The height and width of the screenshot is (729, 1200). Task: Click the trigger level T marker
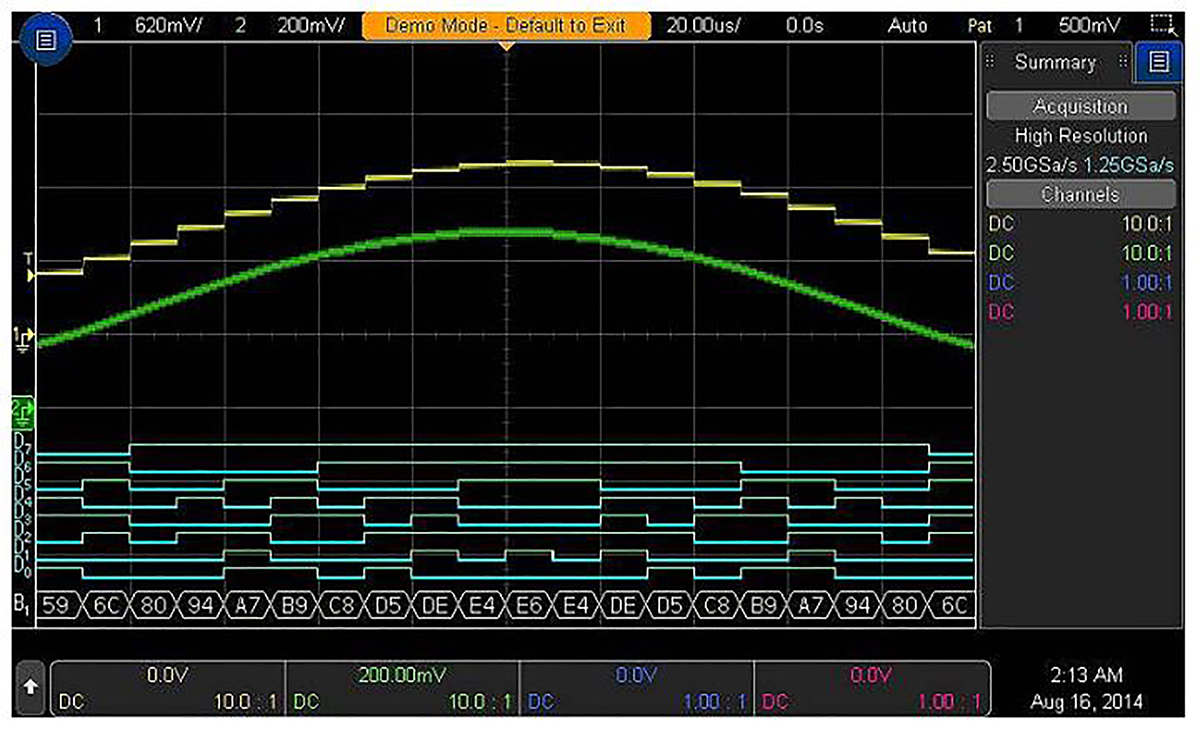(28, 267)
